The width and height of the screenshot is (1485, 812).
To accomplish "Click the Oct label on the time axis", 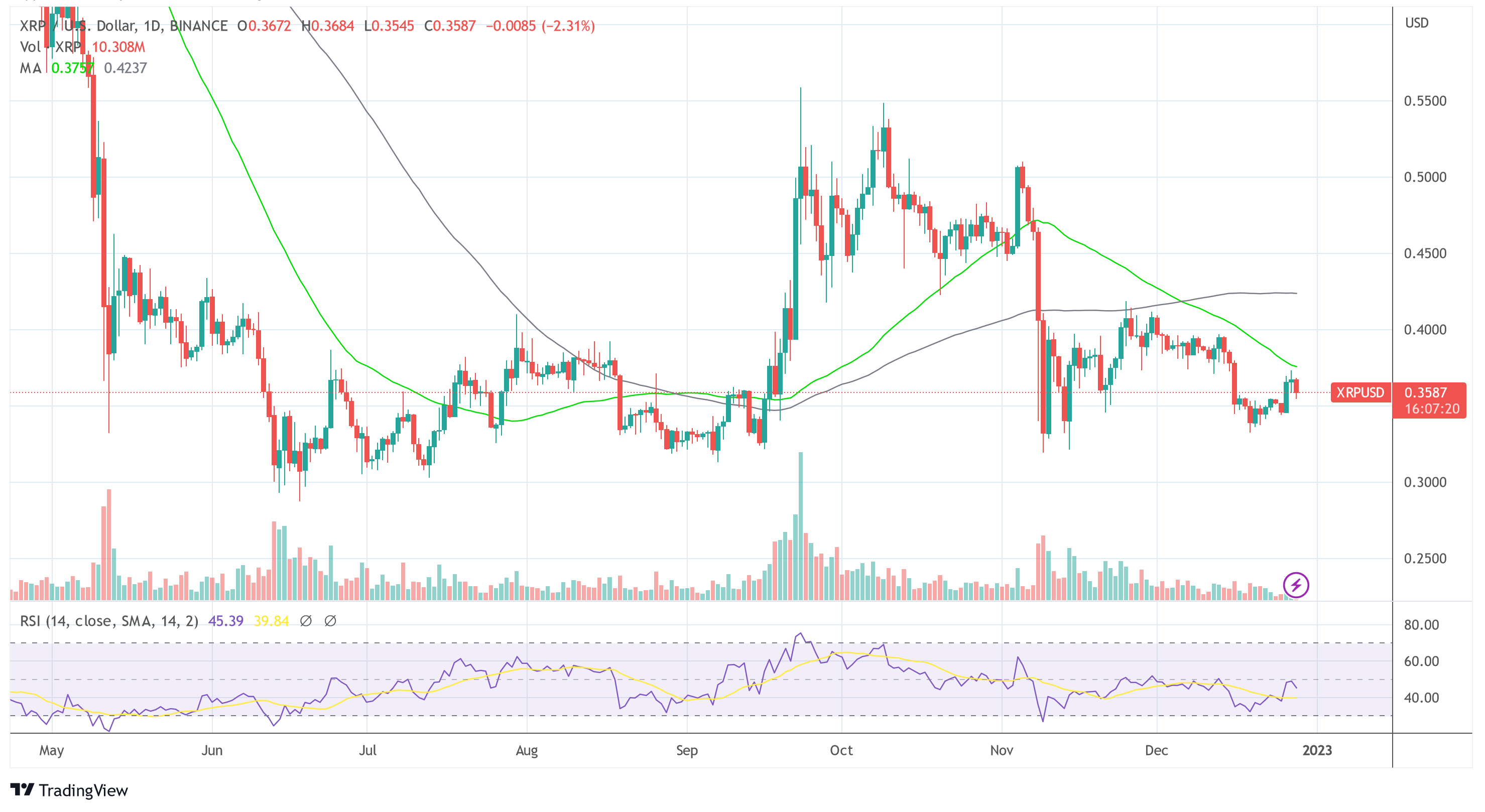I will (x=841, y=751).
